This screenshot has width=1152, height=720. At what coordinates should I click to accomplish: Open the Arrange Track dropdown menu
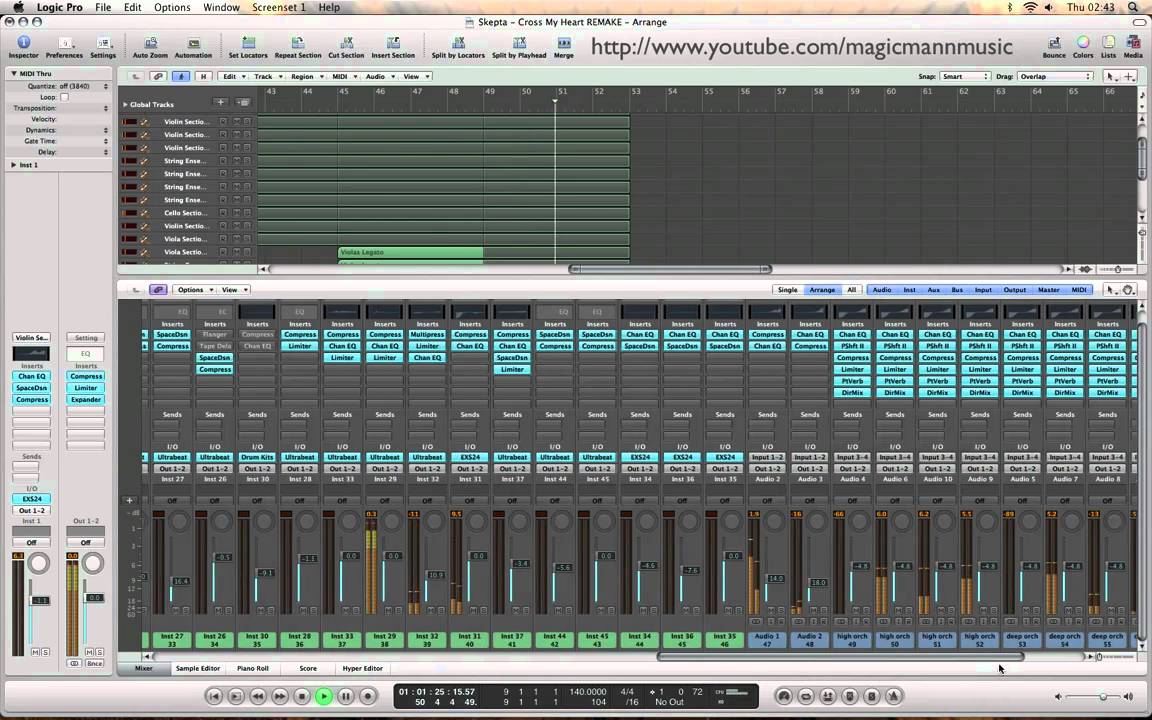point(266,76)
